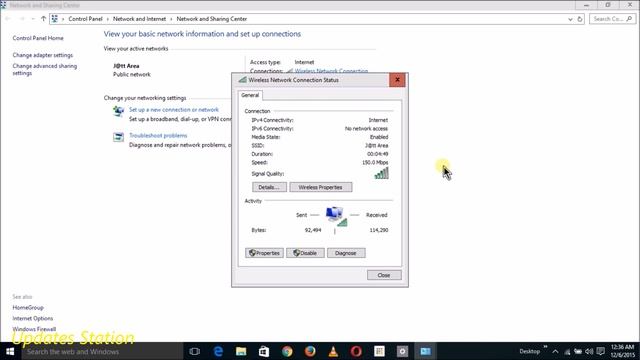Screen dimensions: 640x360
Task: Click Set up a new connection link
Action: 174,110
